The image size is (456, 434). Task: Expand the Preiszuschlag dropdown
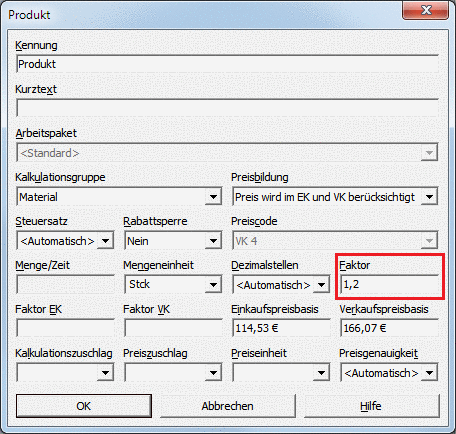pyautogui.click(x=213, y=373)
